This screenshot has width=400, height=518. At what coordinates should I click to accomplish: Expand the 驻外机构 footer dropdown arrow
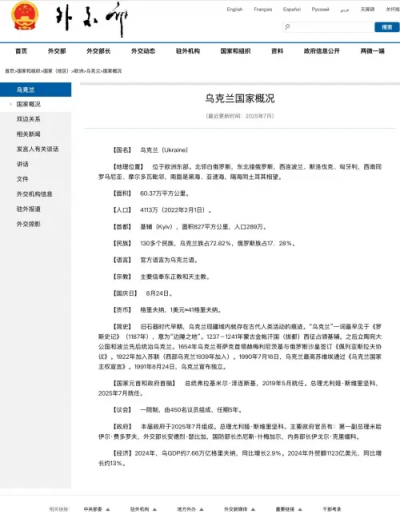(x=155, y=509)
